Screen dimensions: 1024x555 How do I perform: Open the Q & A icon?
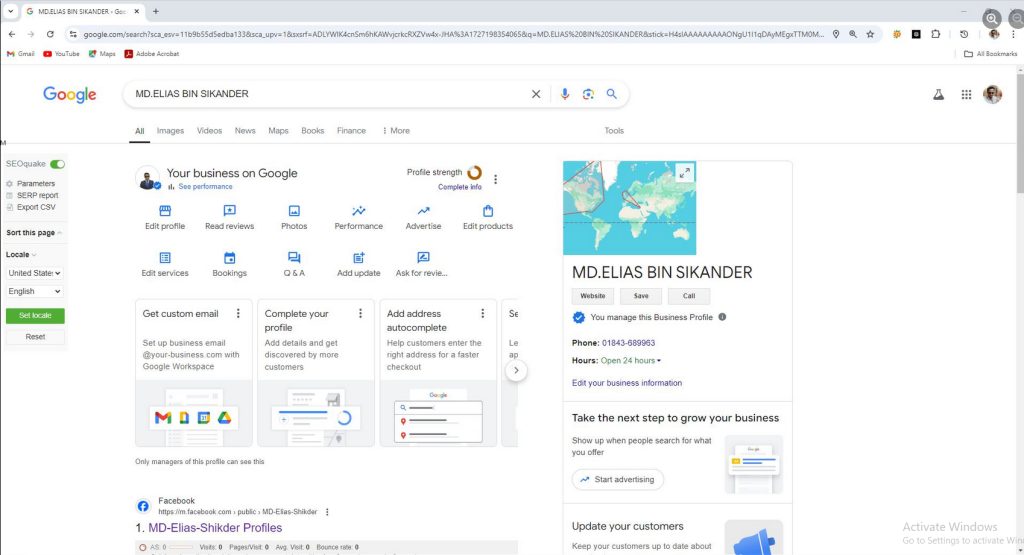click(294, 258)
